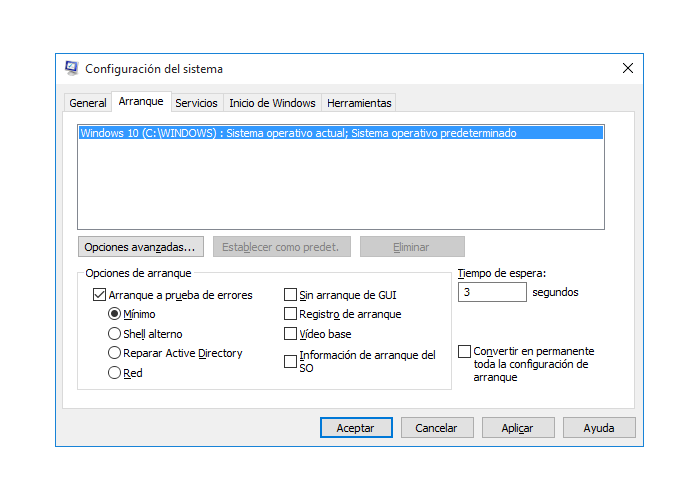The image size is (700, 500).
Task: Uncheck Arranque a prueba de errores
Action: pos(99,295)
